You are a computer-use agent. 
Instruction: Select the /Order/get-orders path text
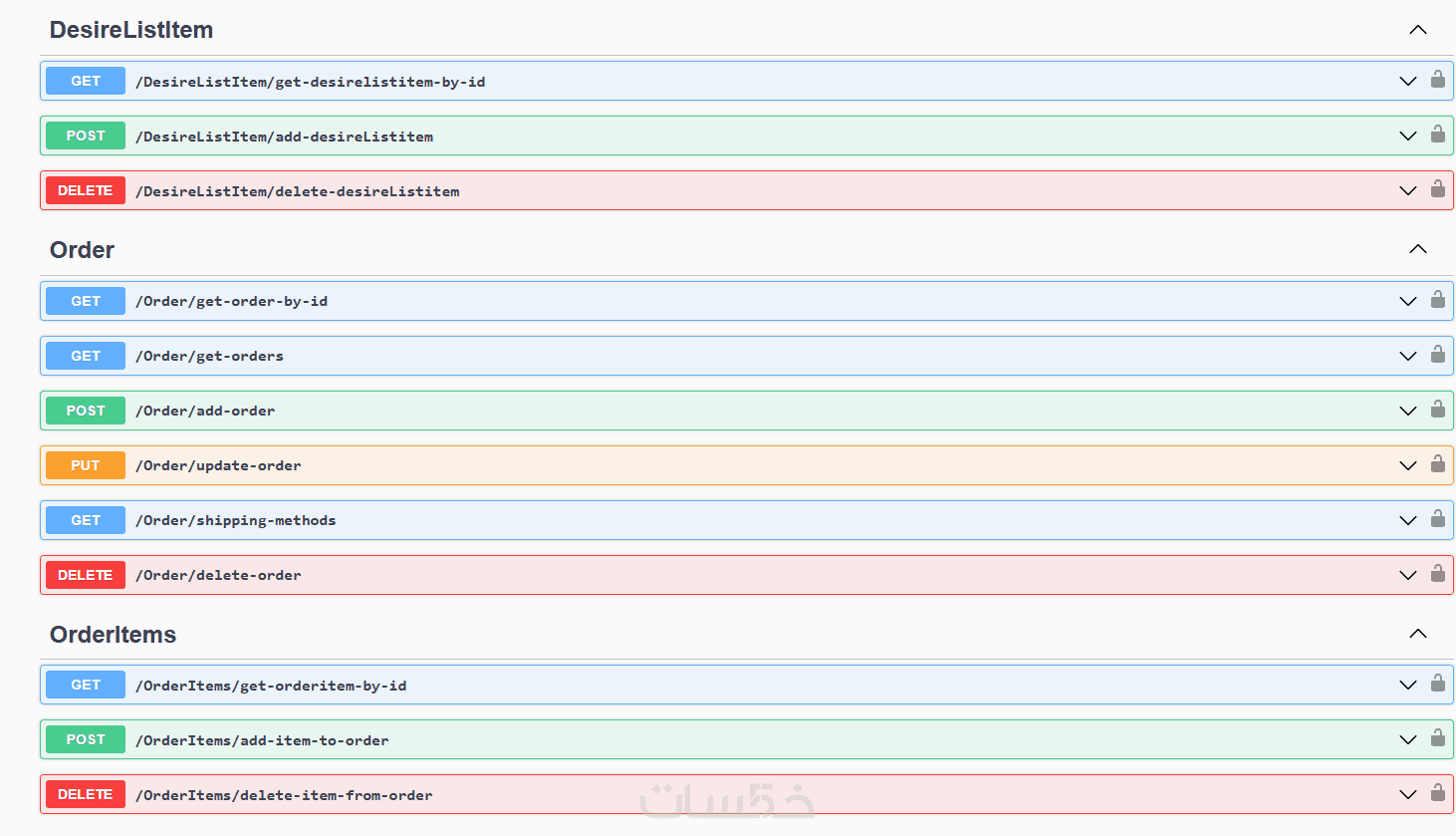pyautogui.click(x=210, y=356)
